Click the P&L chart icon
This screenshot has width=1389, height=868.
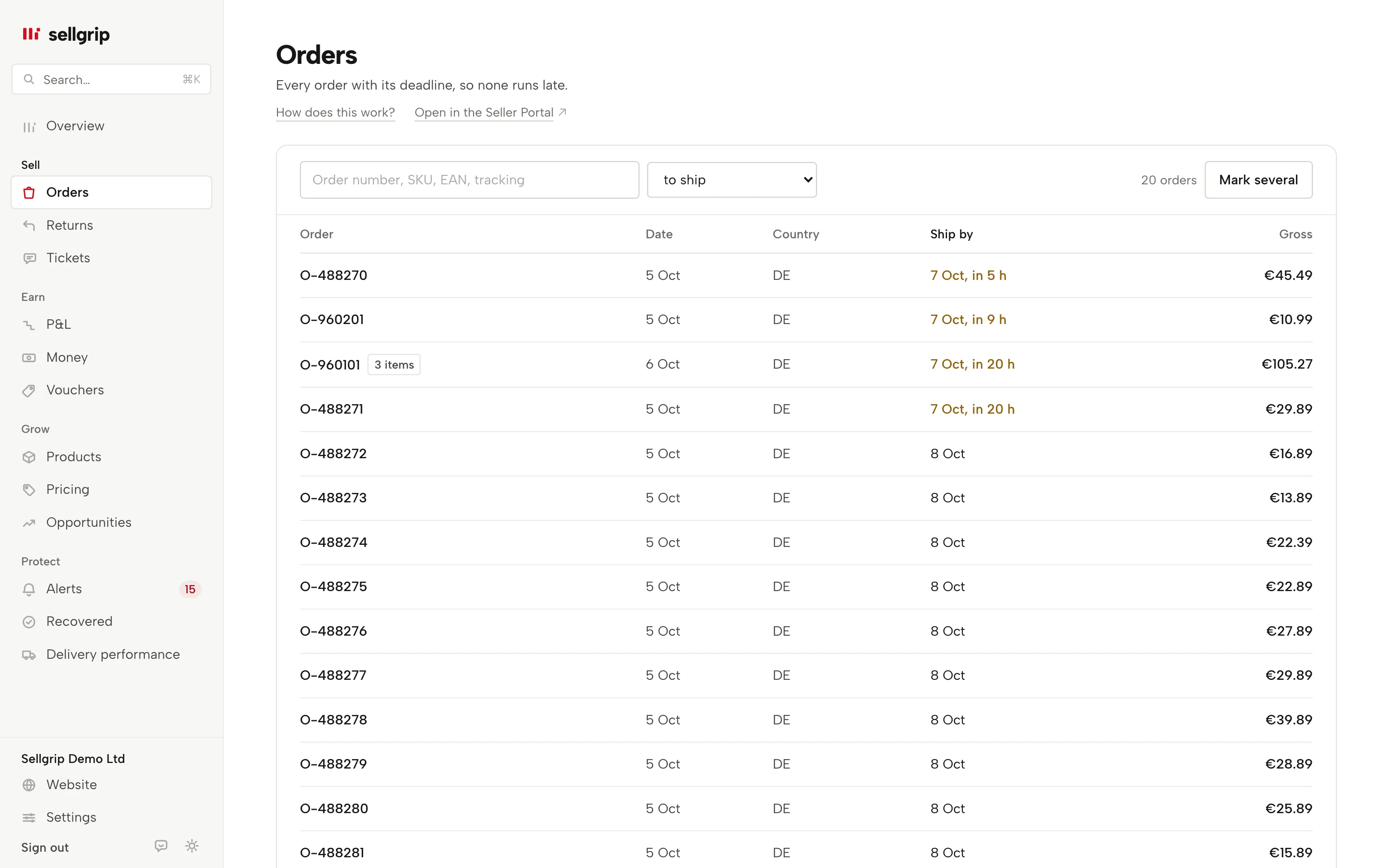(29, 325)
